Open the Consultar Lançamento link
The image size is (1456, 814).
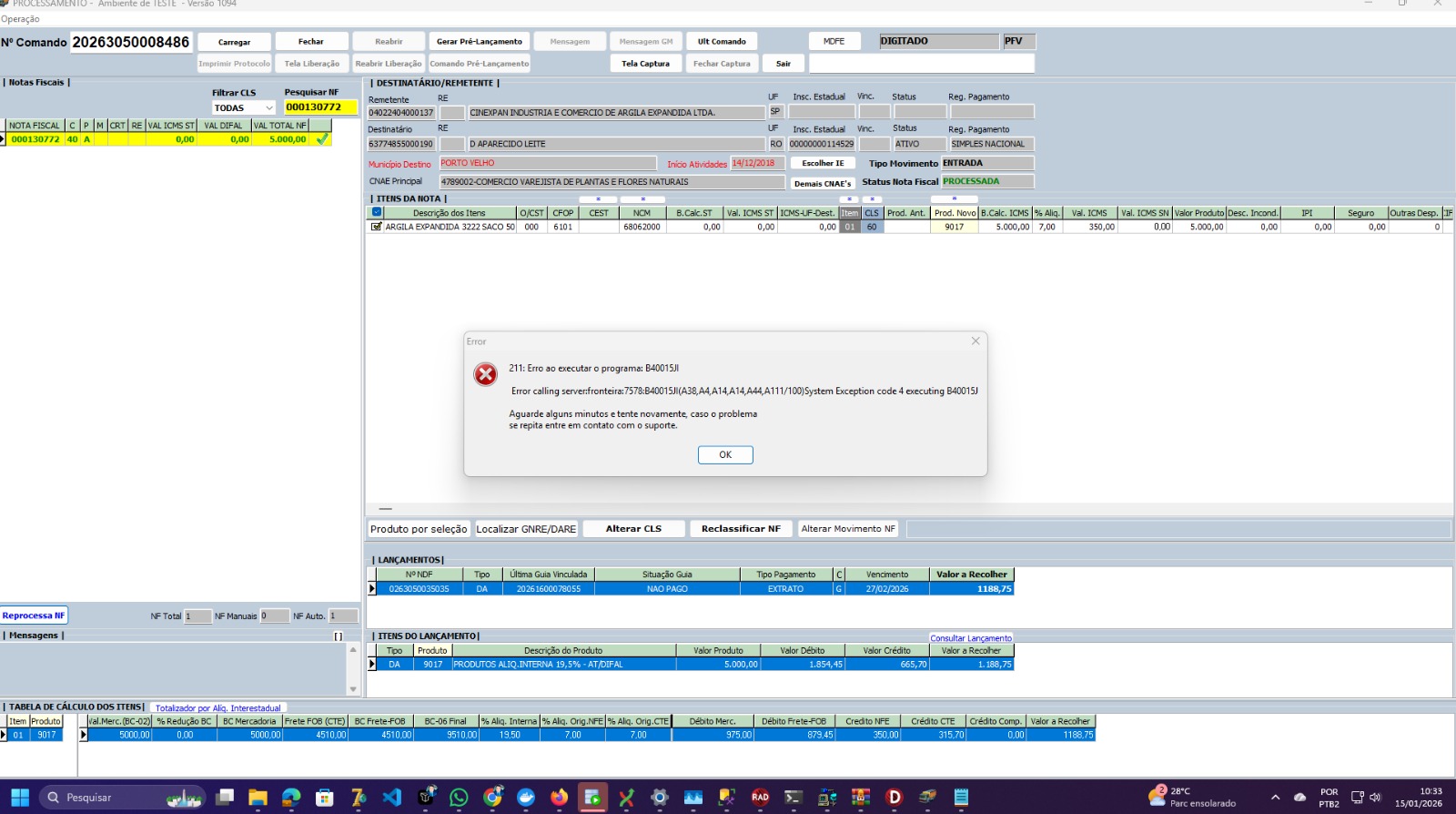[x=970, y=638]
